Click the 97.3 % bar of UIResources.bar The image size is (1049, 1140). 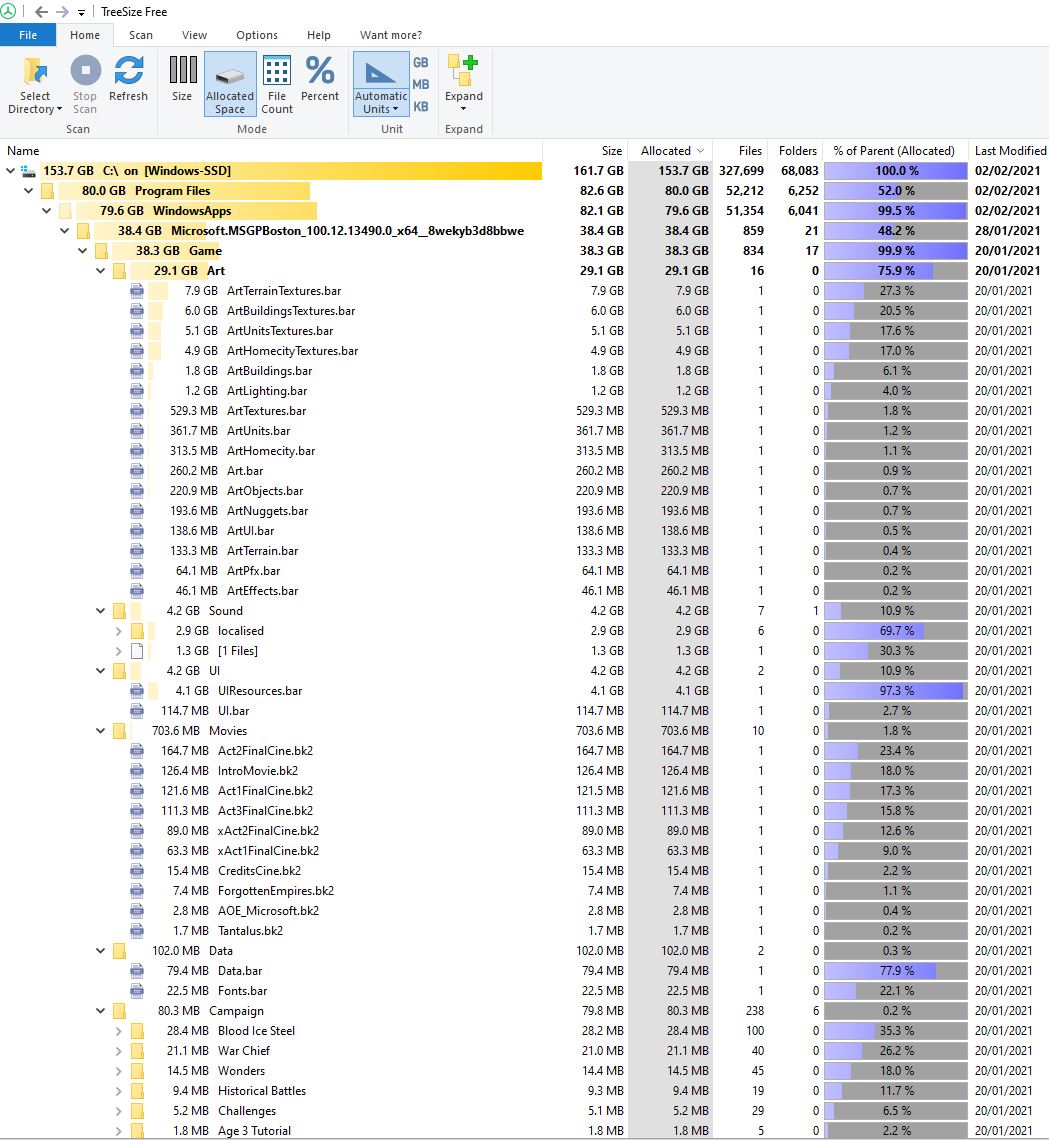coord(896,691)
